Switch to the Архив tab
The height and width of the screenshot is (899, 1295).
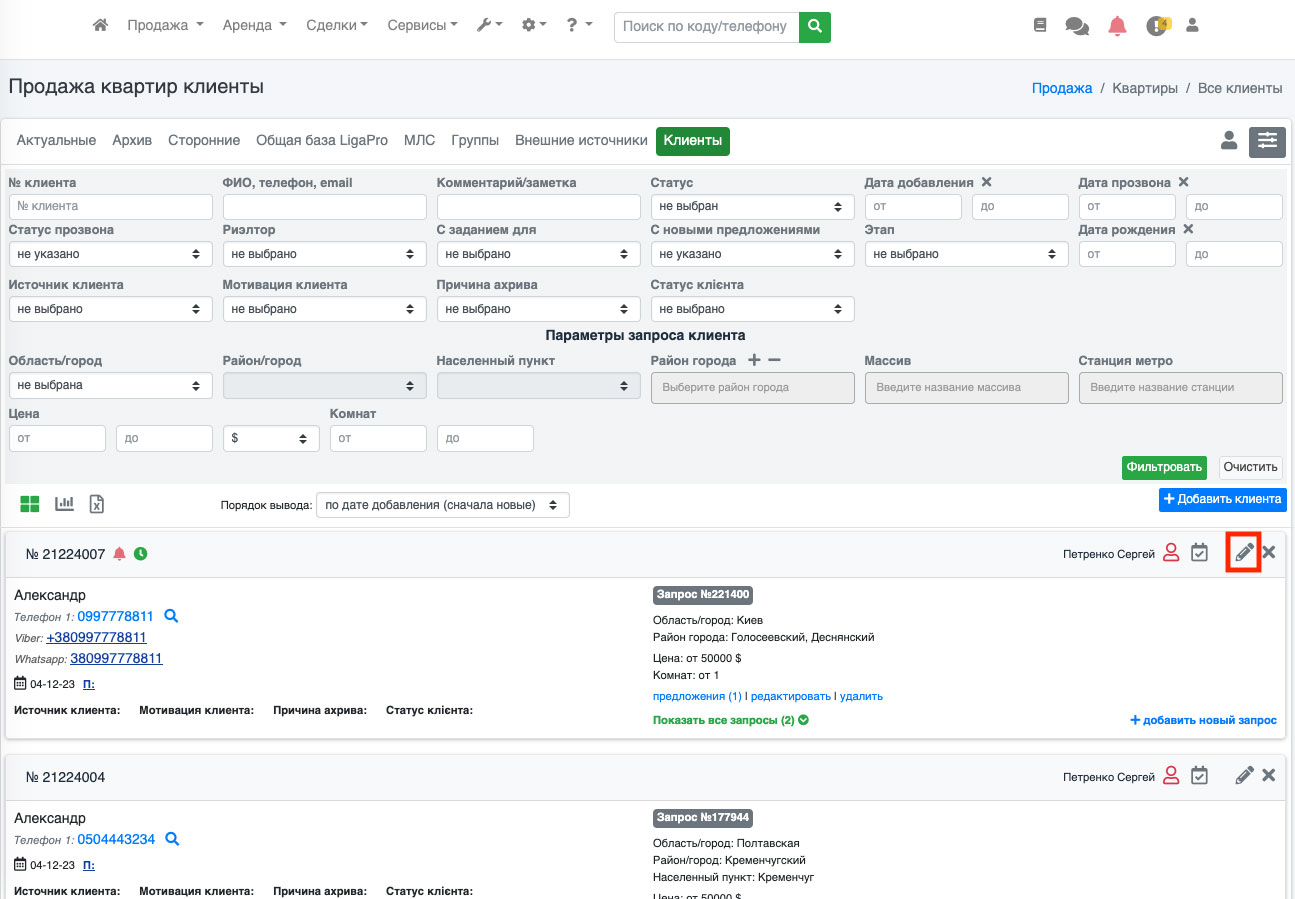[x=132, y=141]
